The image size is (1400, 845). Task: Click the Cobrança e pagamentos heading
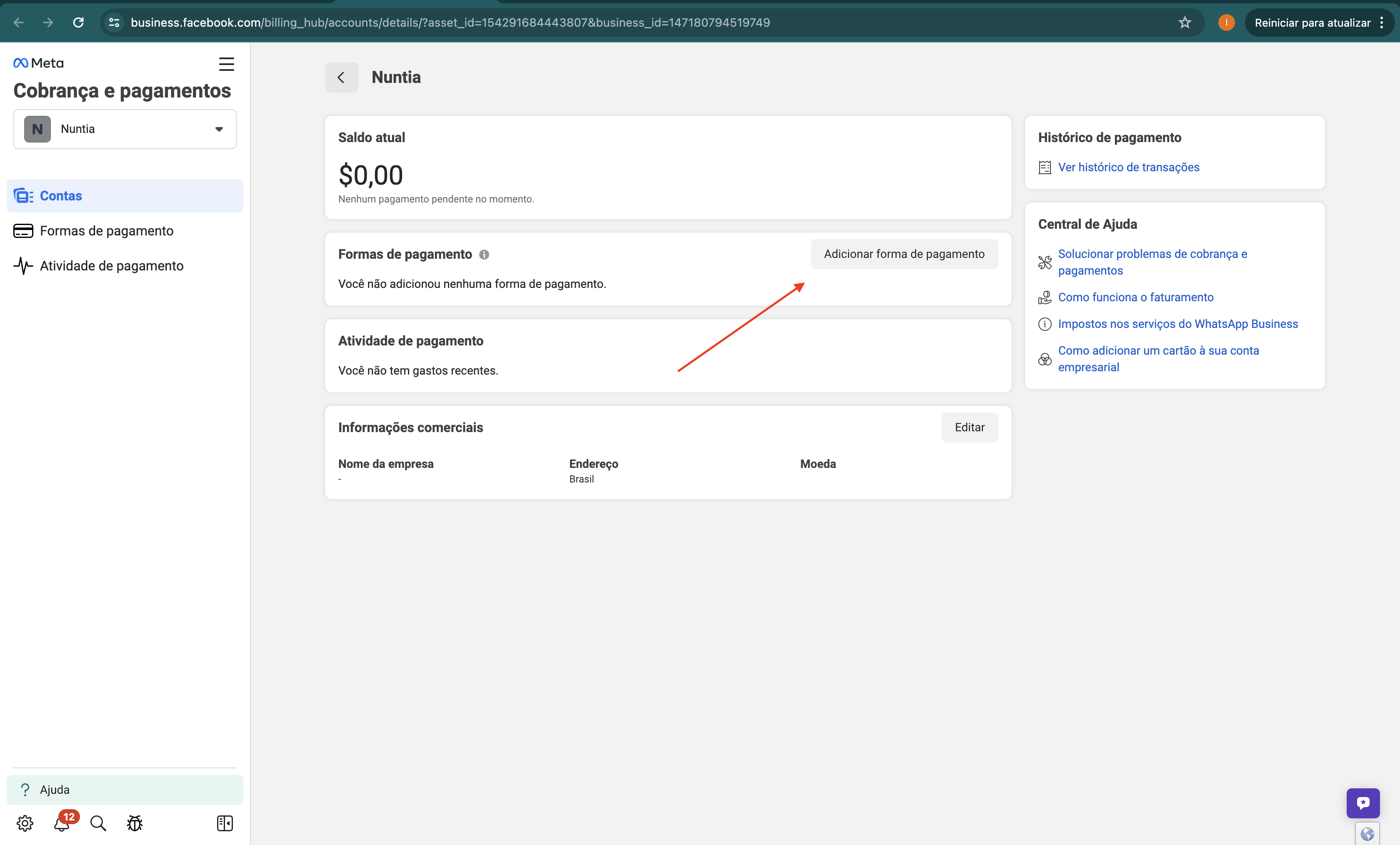pos(122,90)
